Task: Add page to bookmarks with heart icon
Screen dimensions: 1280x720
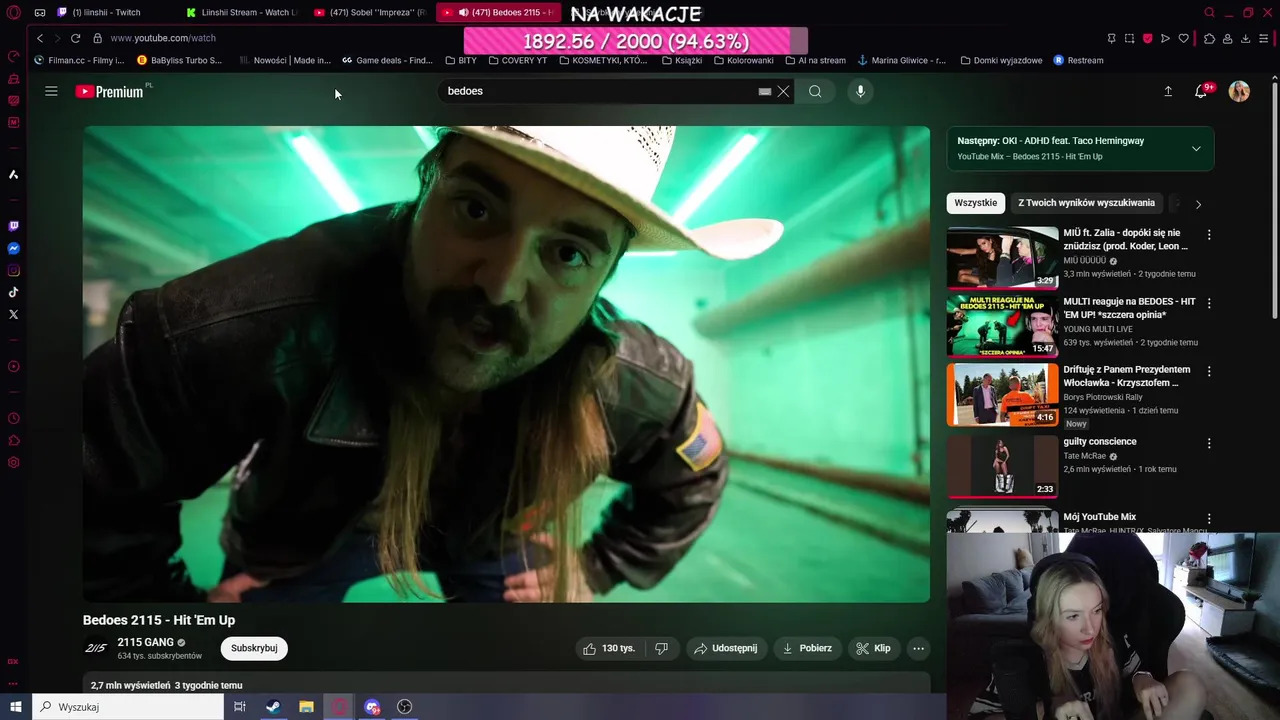Action: point(1183,38)
